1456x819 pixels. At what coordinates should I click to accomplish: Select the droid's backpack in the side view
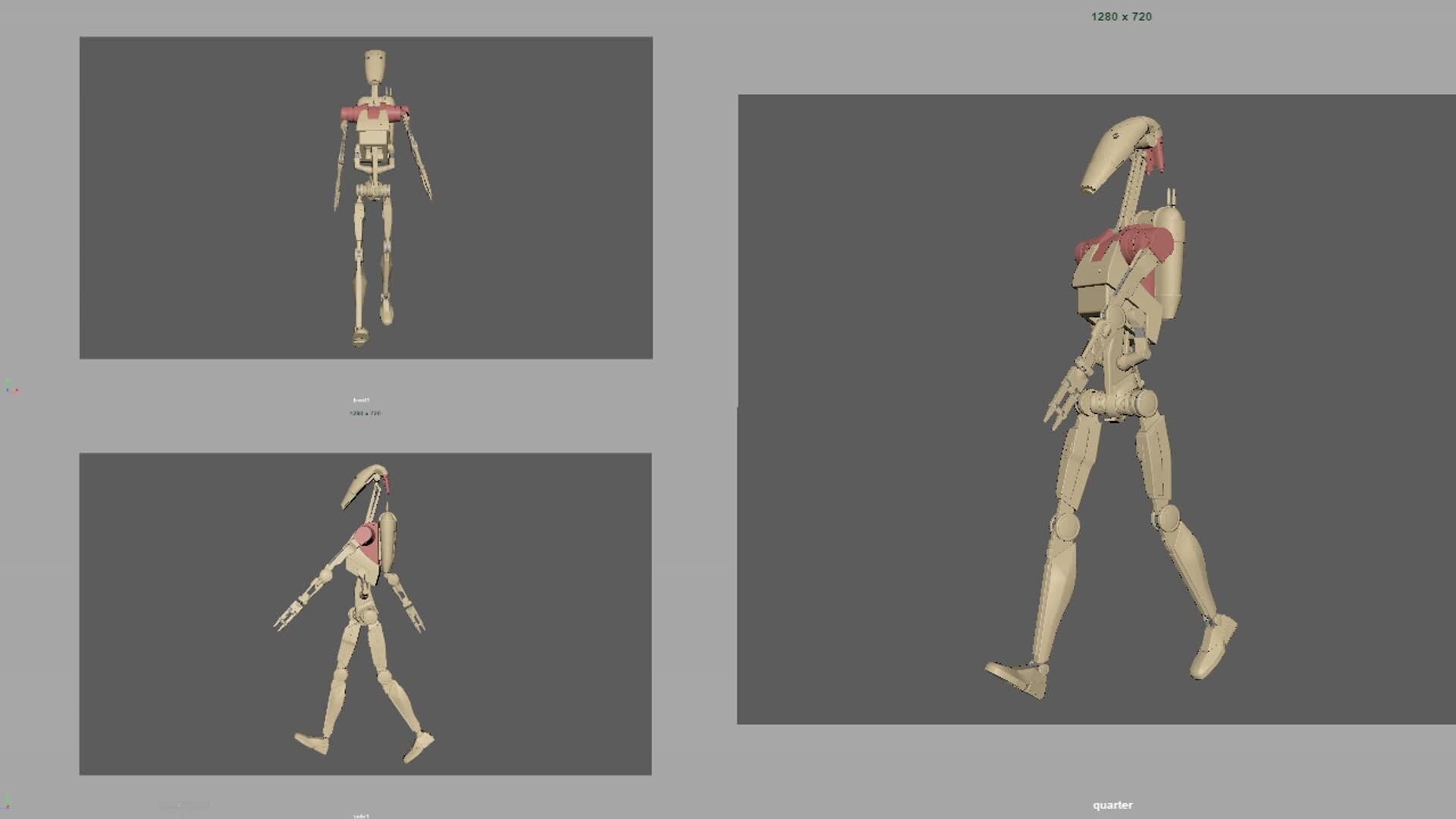(388, 540)
